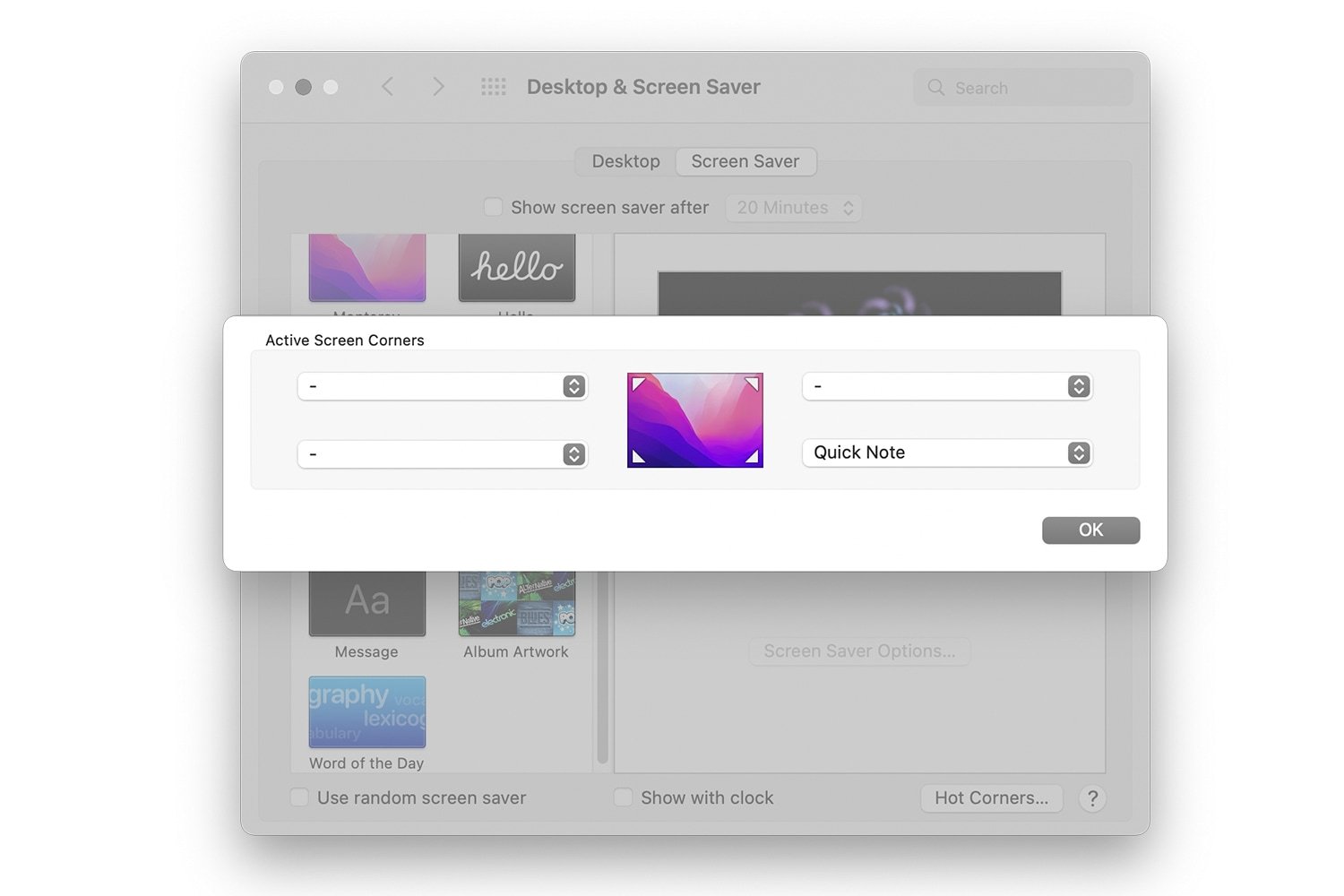Open the top-right corner action dropdown
The width and height of the screenshot is (1344, 896).
pyautogui.click(x=947, y=386)
